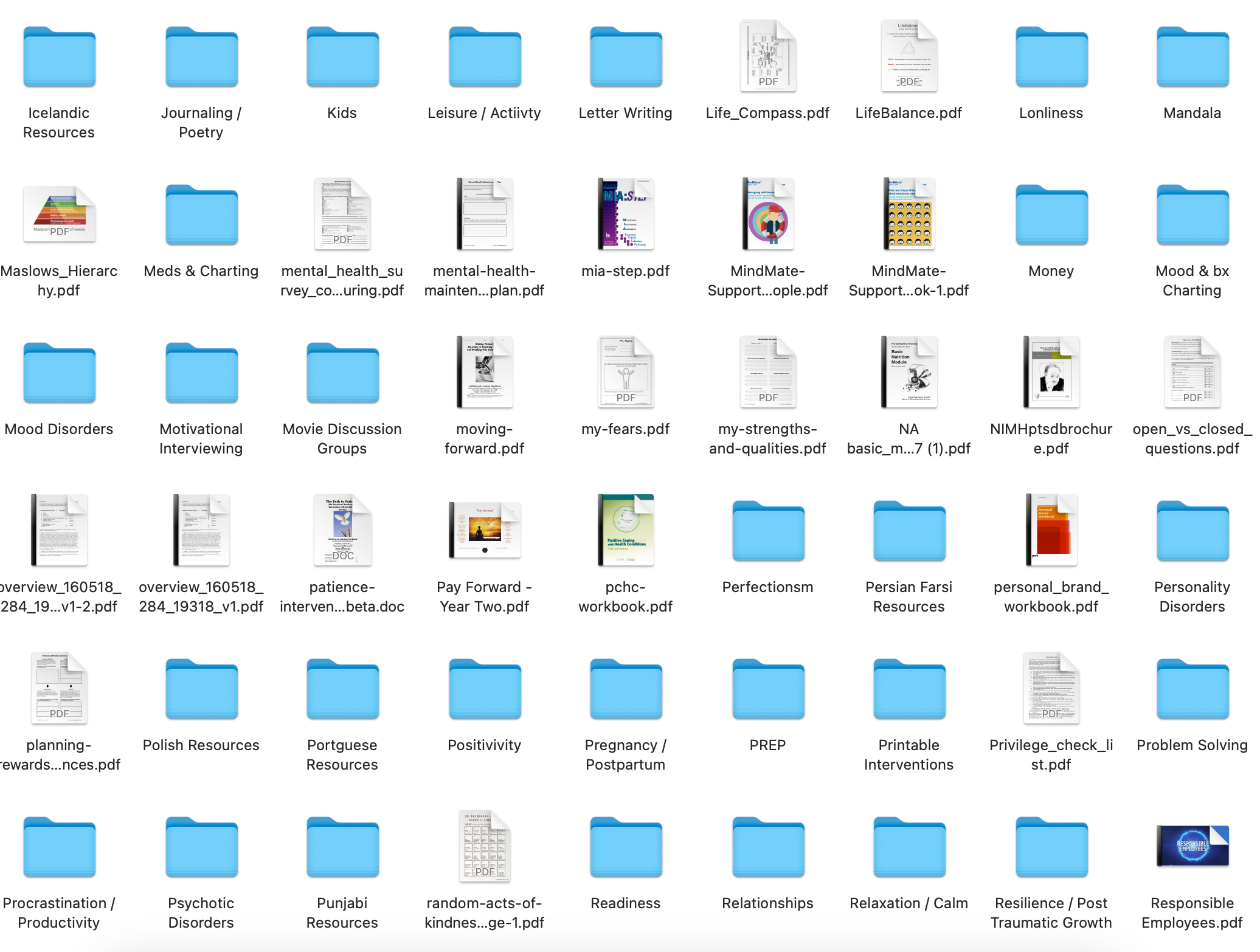Select the Movie Discussion Groups folder
1260x952 pixels.
point(342,373)
